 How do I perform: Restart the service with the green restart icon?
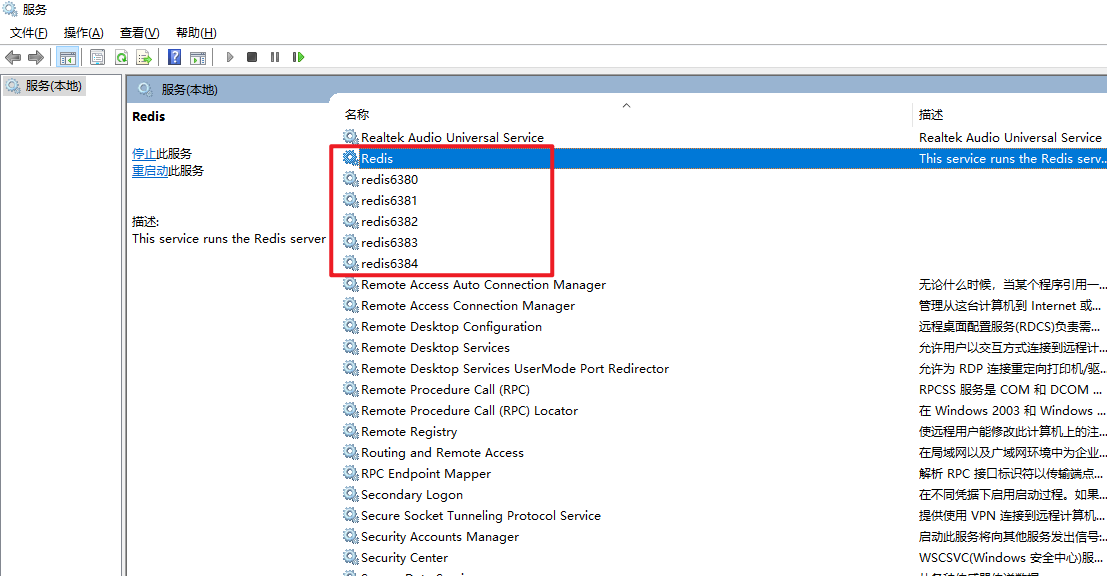[299, 57]
